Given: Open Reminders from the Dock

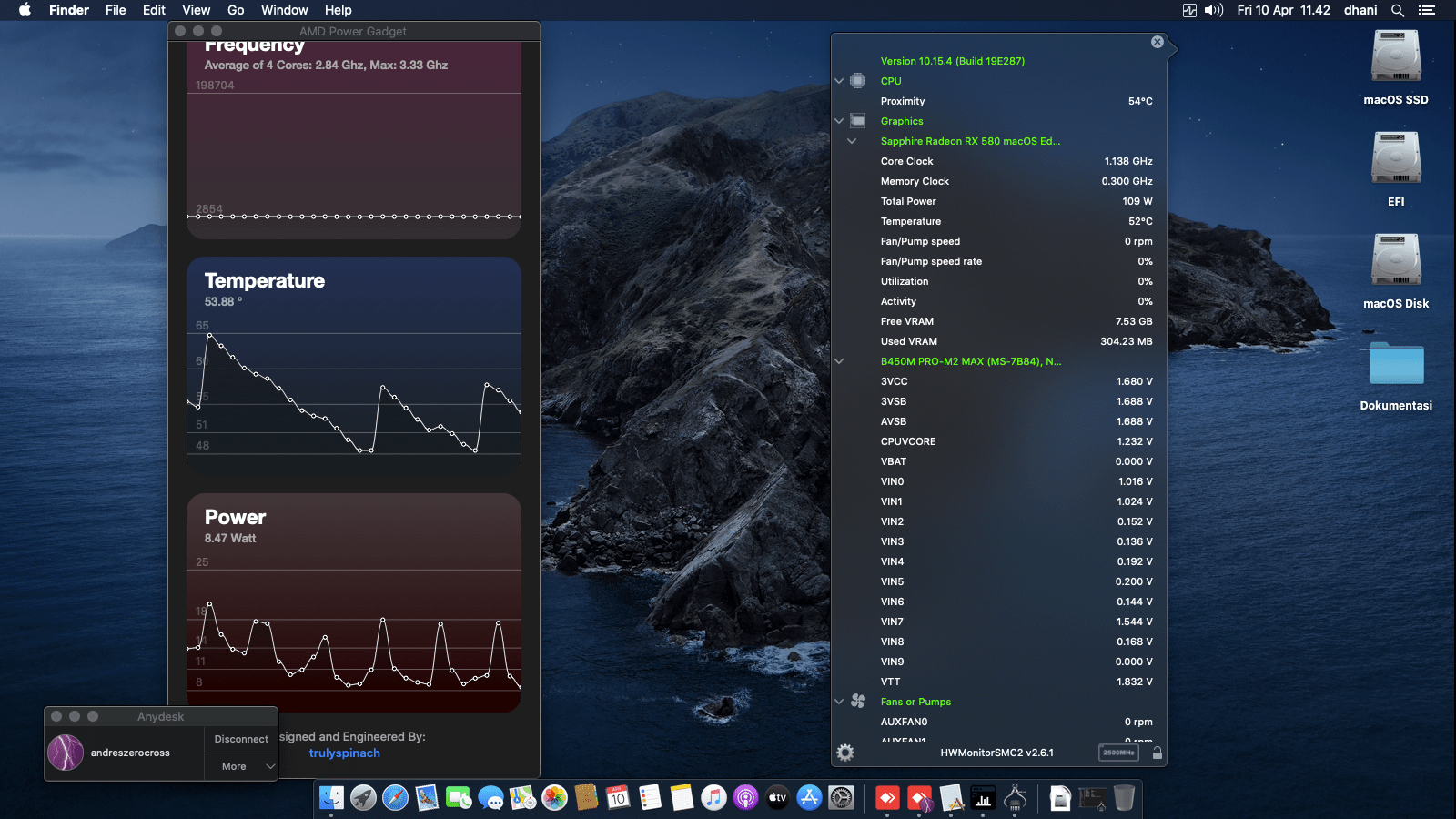Looking at the screenshot, I should [x=650, y=798].
